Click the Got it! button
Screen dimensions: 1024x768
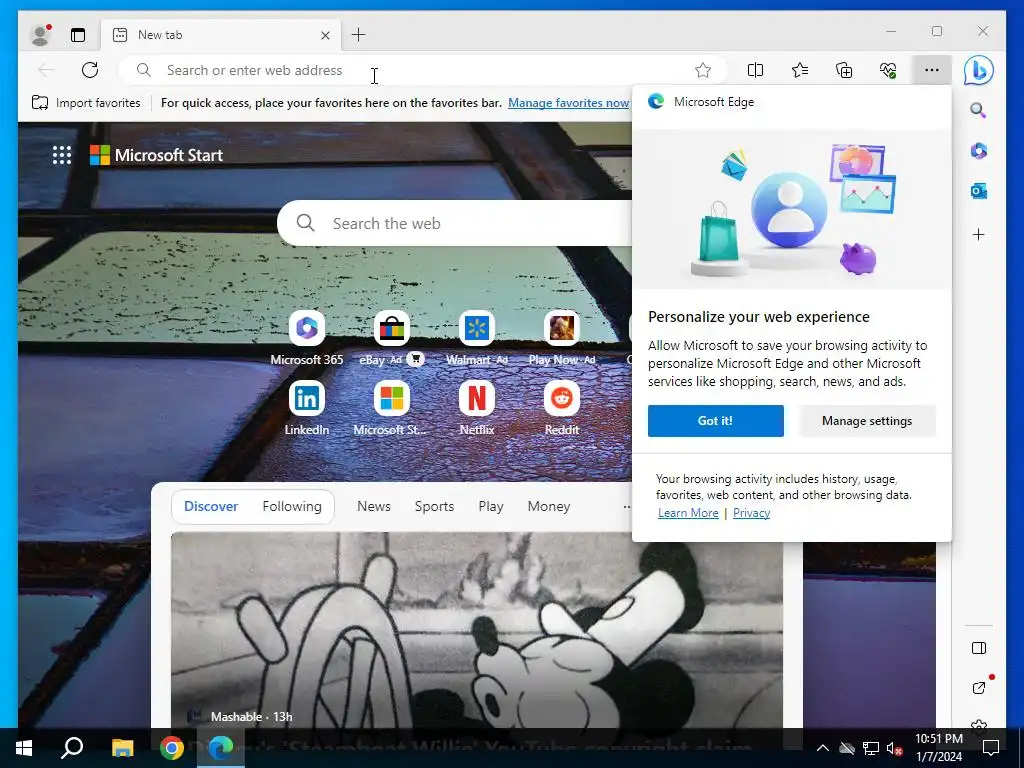(716, 421)
